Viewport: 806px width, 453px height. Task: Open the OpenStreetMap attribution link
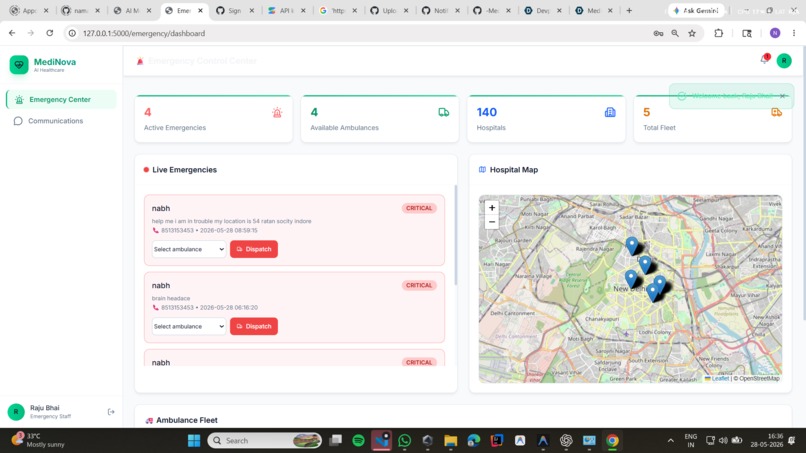(759, 378)
